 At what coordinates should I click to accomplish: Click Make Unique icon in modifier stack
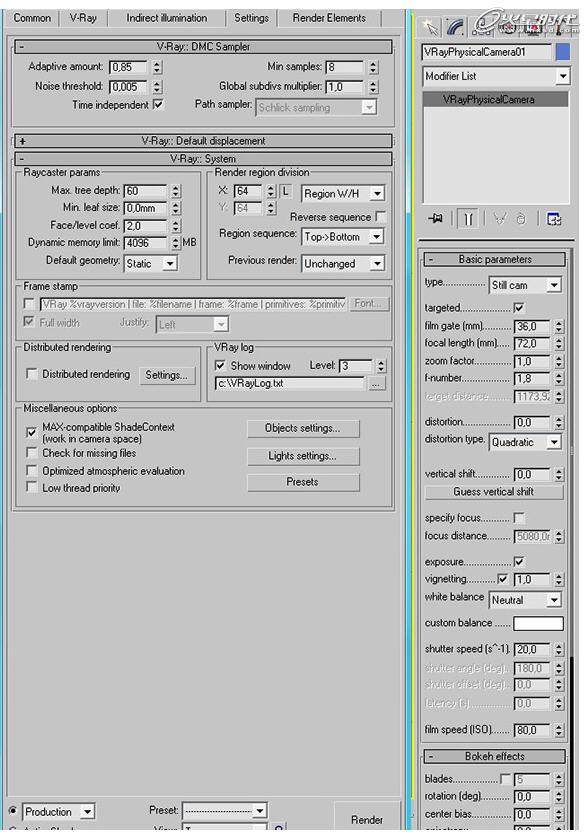point(500,219)
